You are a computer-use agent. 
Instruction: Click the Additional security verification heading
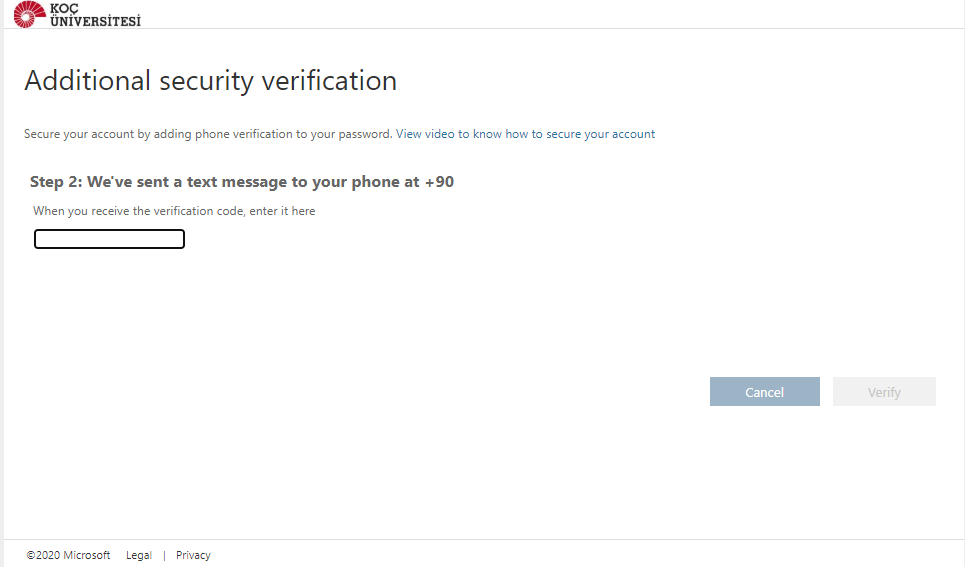210,81
